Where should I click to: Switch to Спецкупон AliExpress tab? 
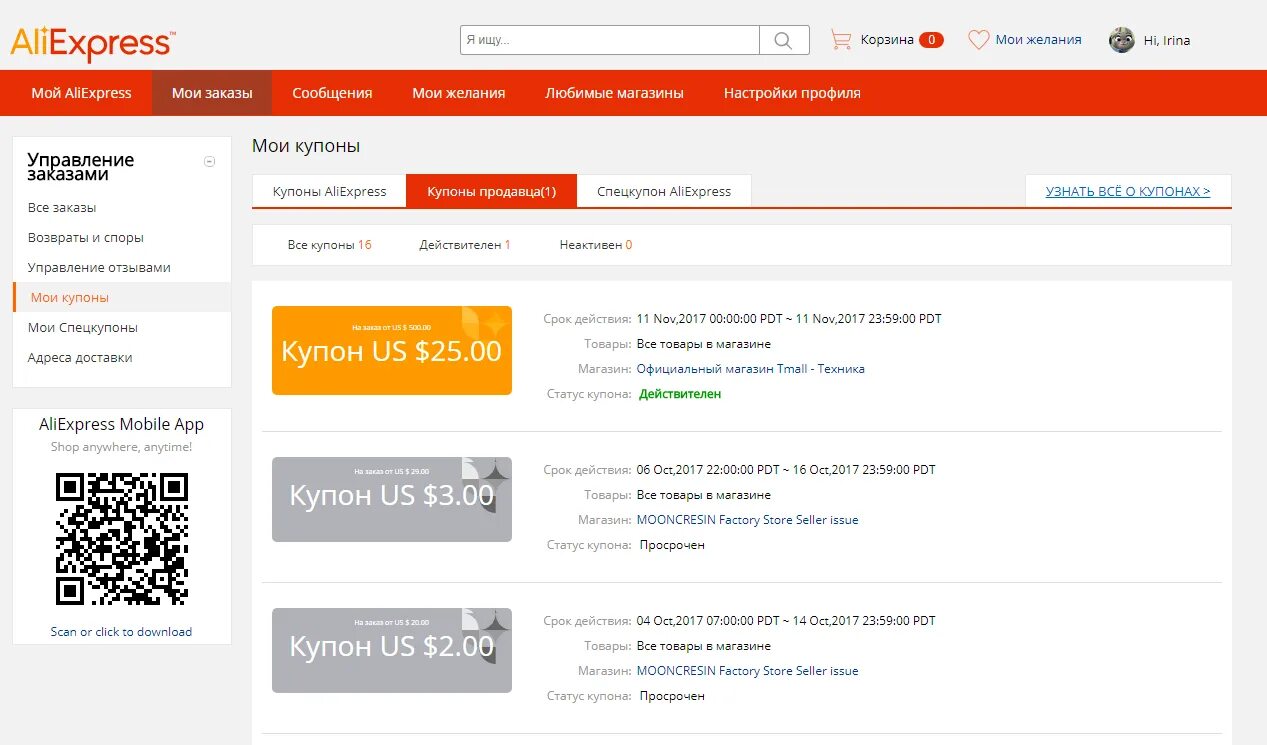[x=664, y=191]
